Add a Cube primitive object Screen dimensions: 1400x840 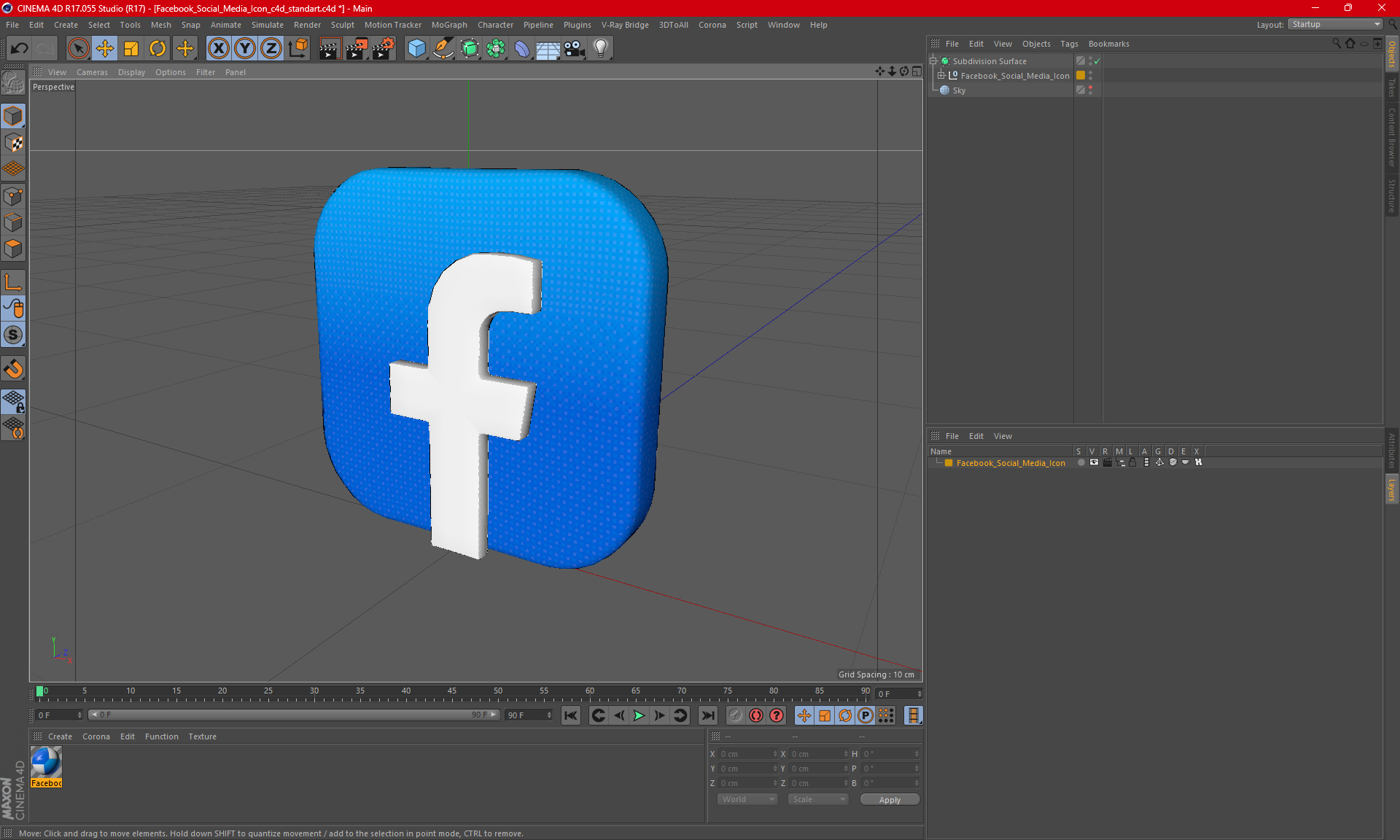416,48
